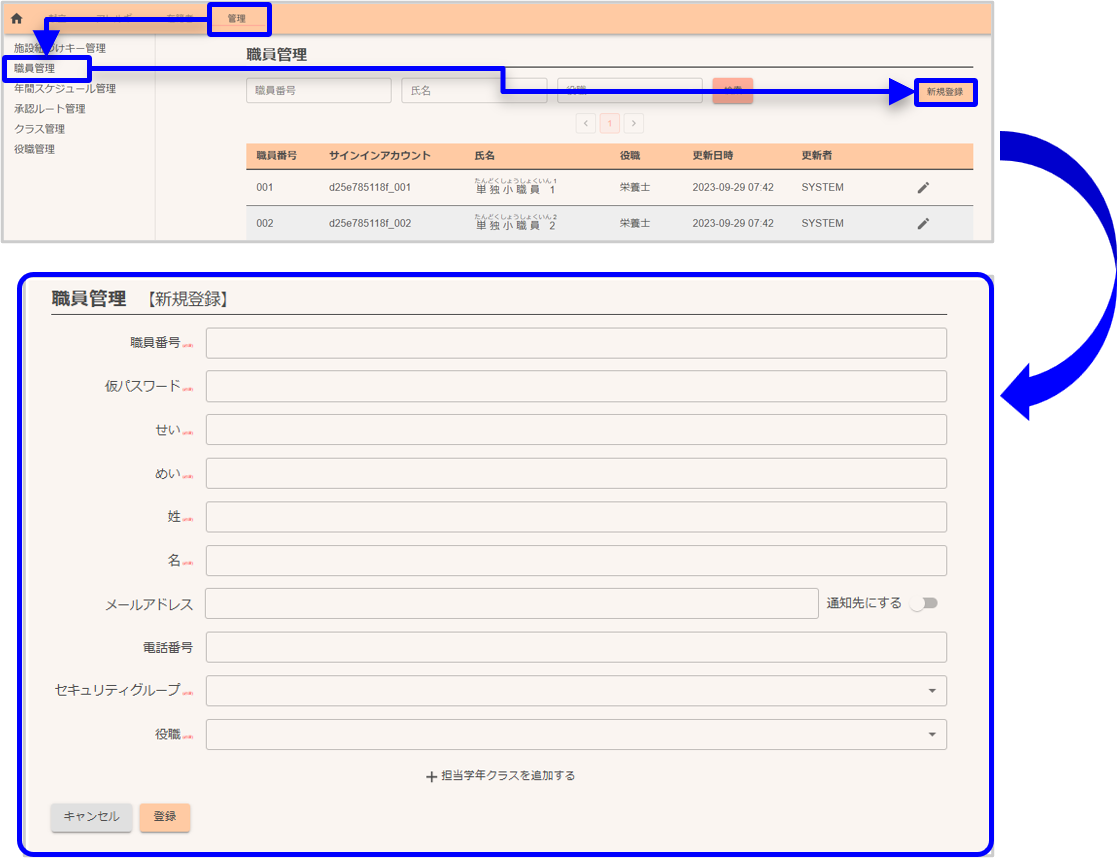Click the 新規登録 button

tap(944, 91)
